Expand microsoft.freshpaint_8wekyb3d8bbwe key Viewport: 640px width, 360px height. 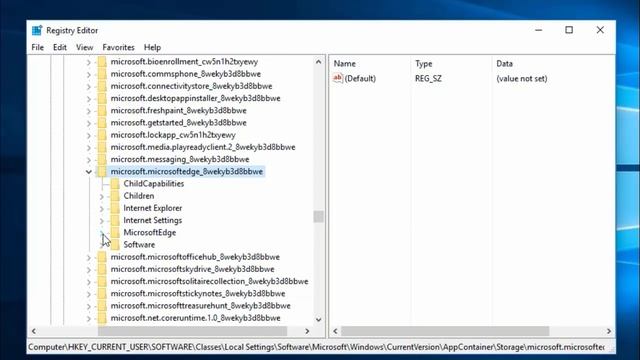(89, 111)
